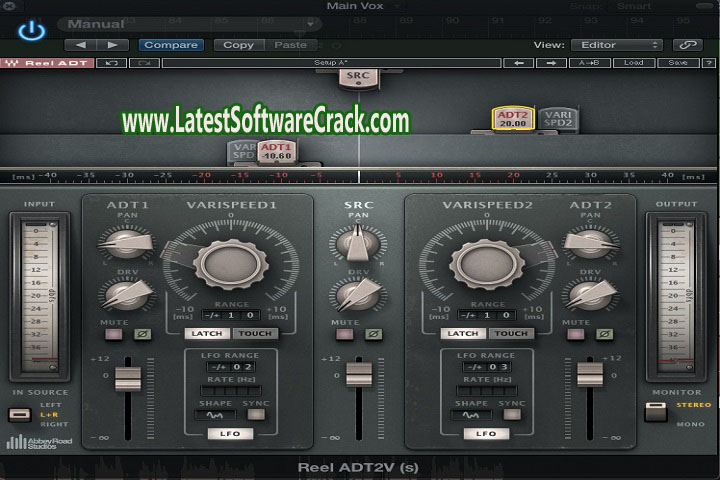
Task: Open the Save menu in Waves bar
Action: coord(678,63)
